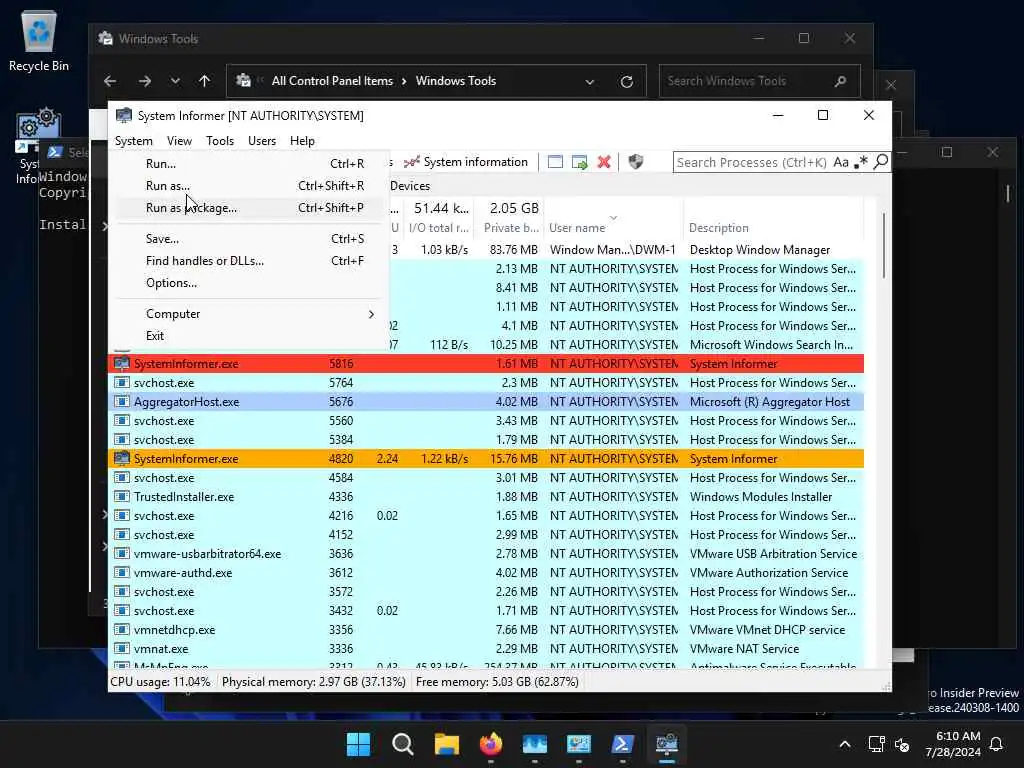This screenshot has width=1024, height=768.
Task: Click the red X terminate icon
Action: 604,162
